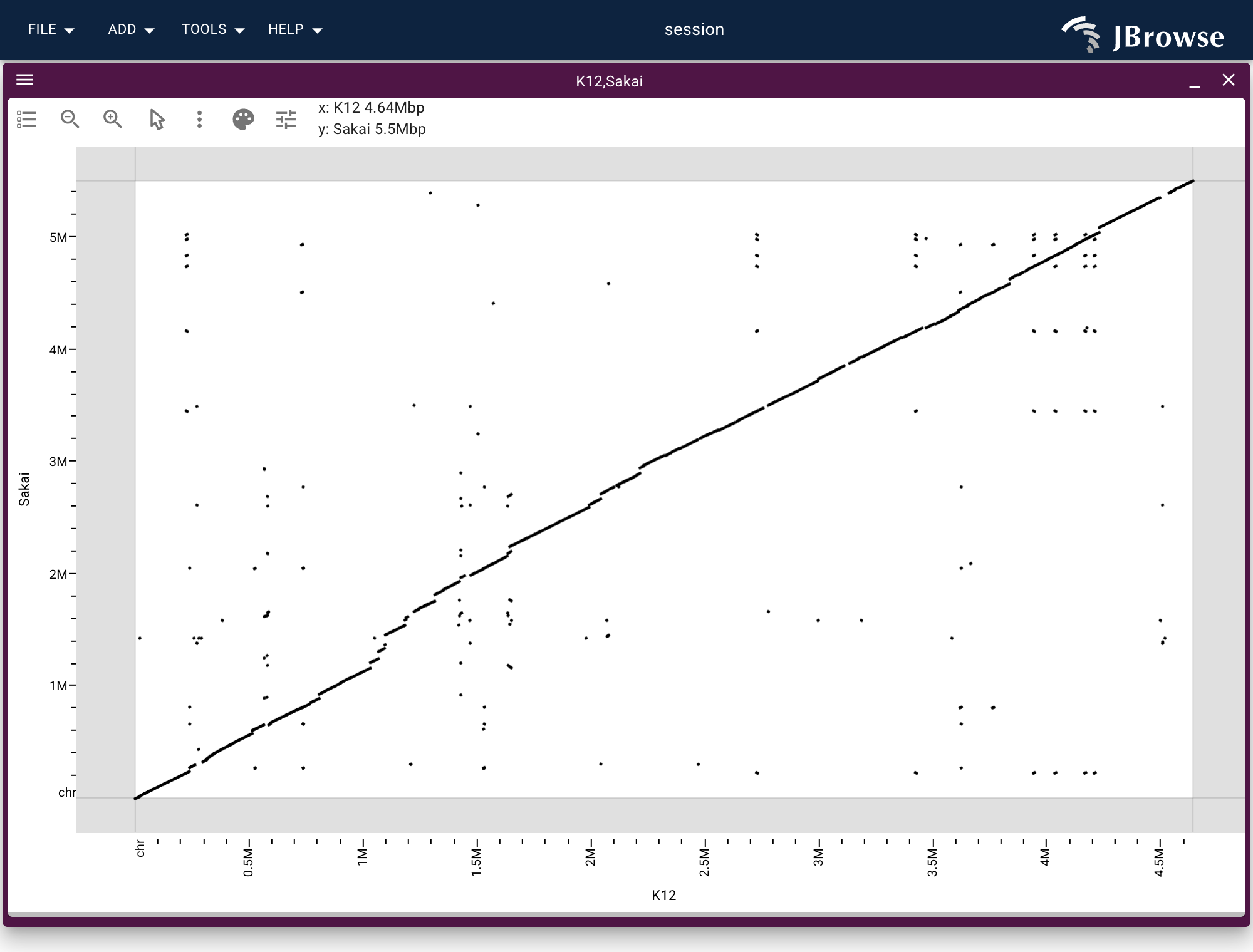Click the chr label on Sakai axis
This screenshot has width=1253, height=952.
pos(67,793)
